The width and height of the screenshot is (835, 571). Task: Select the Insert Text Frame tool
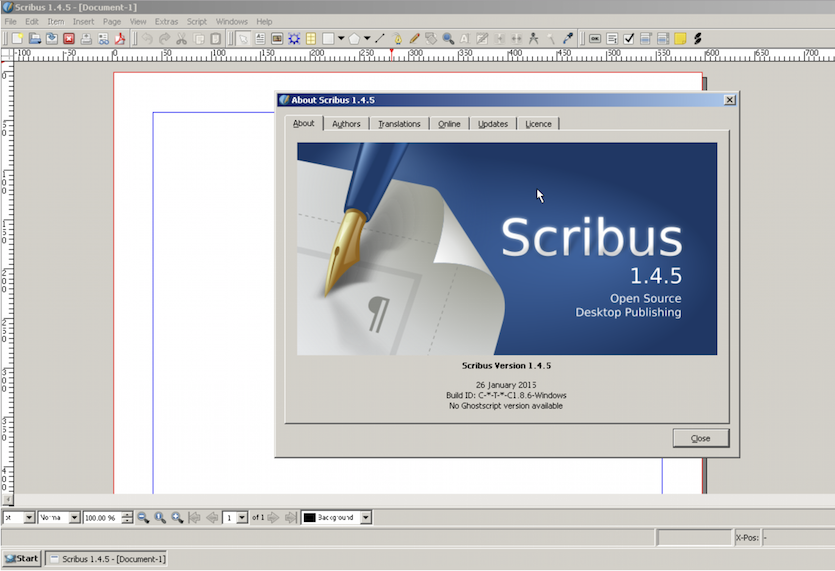tap(260, 38)
